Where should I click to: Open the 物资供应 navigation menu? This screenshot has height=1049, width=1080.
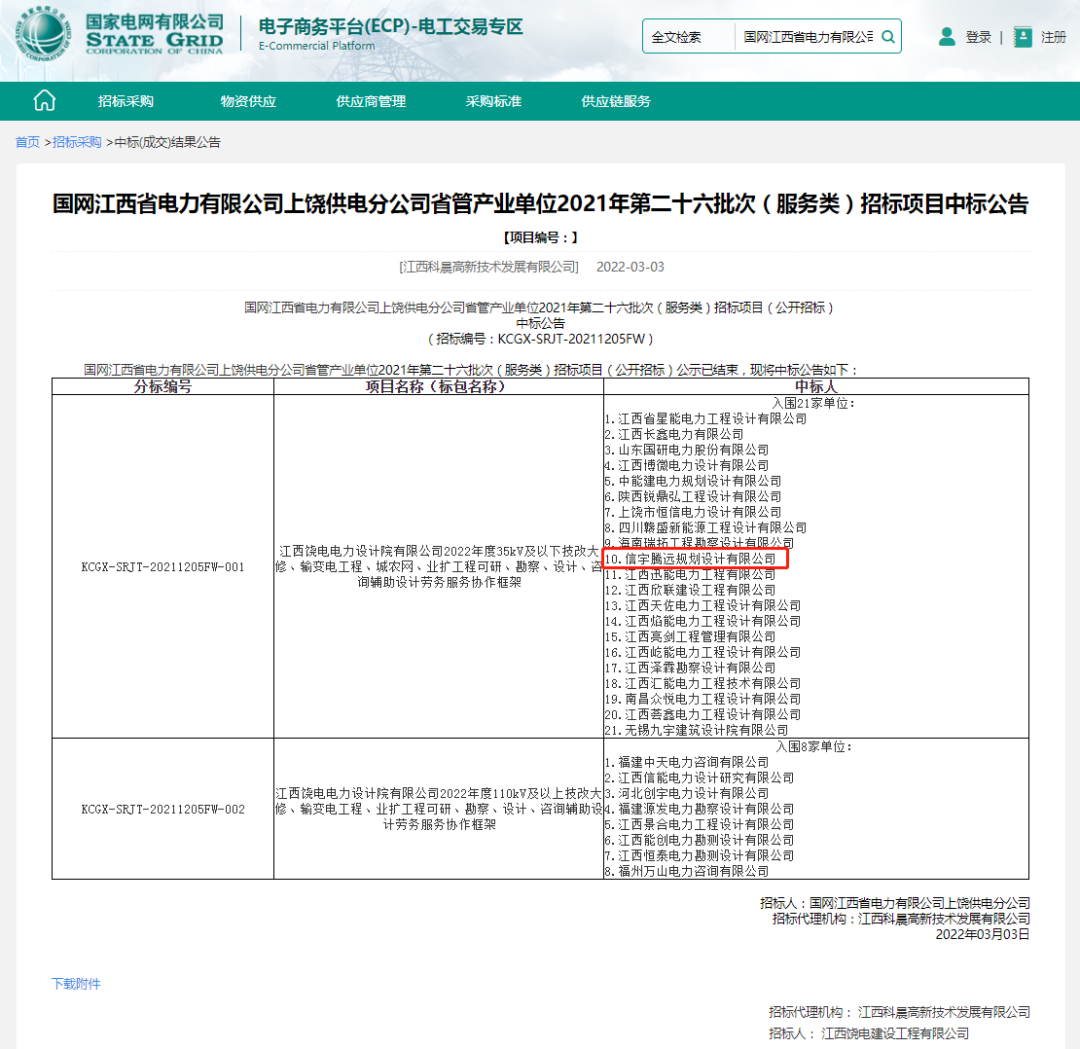click(248, 102)
